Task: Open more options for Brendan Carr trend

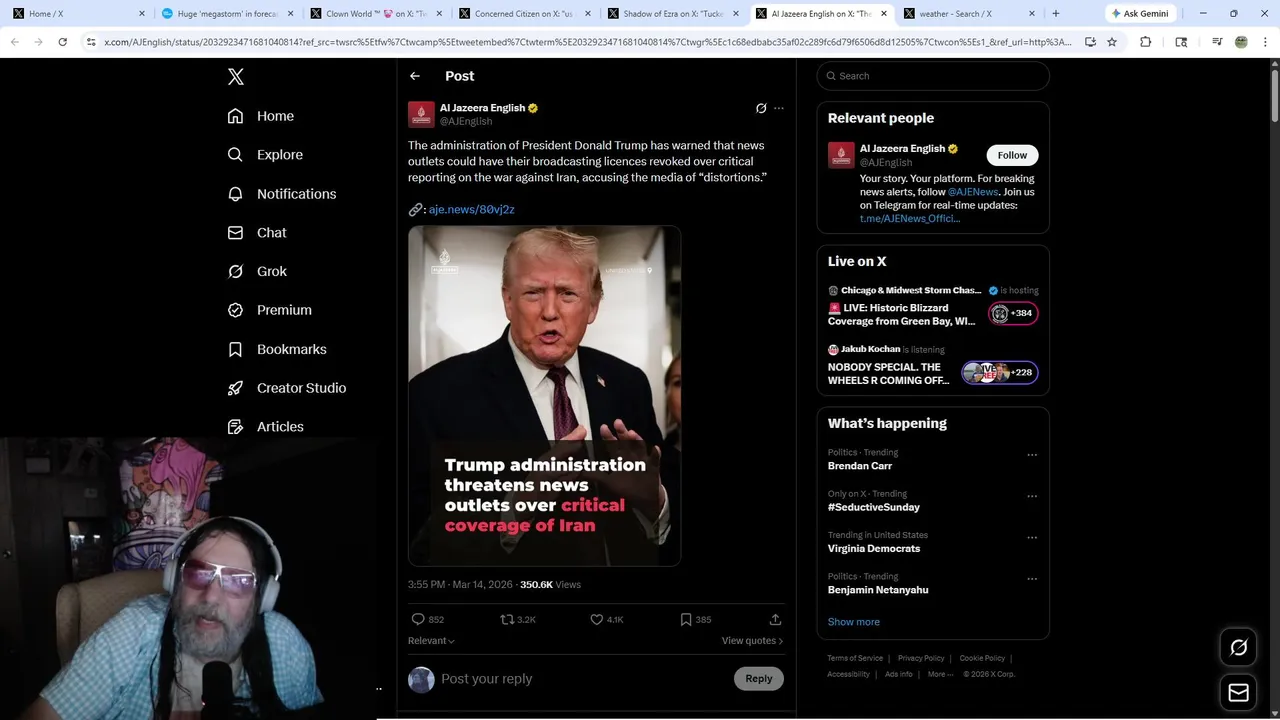Action: pos(1032,455)
